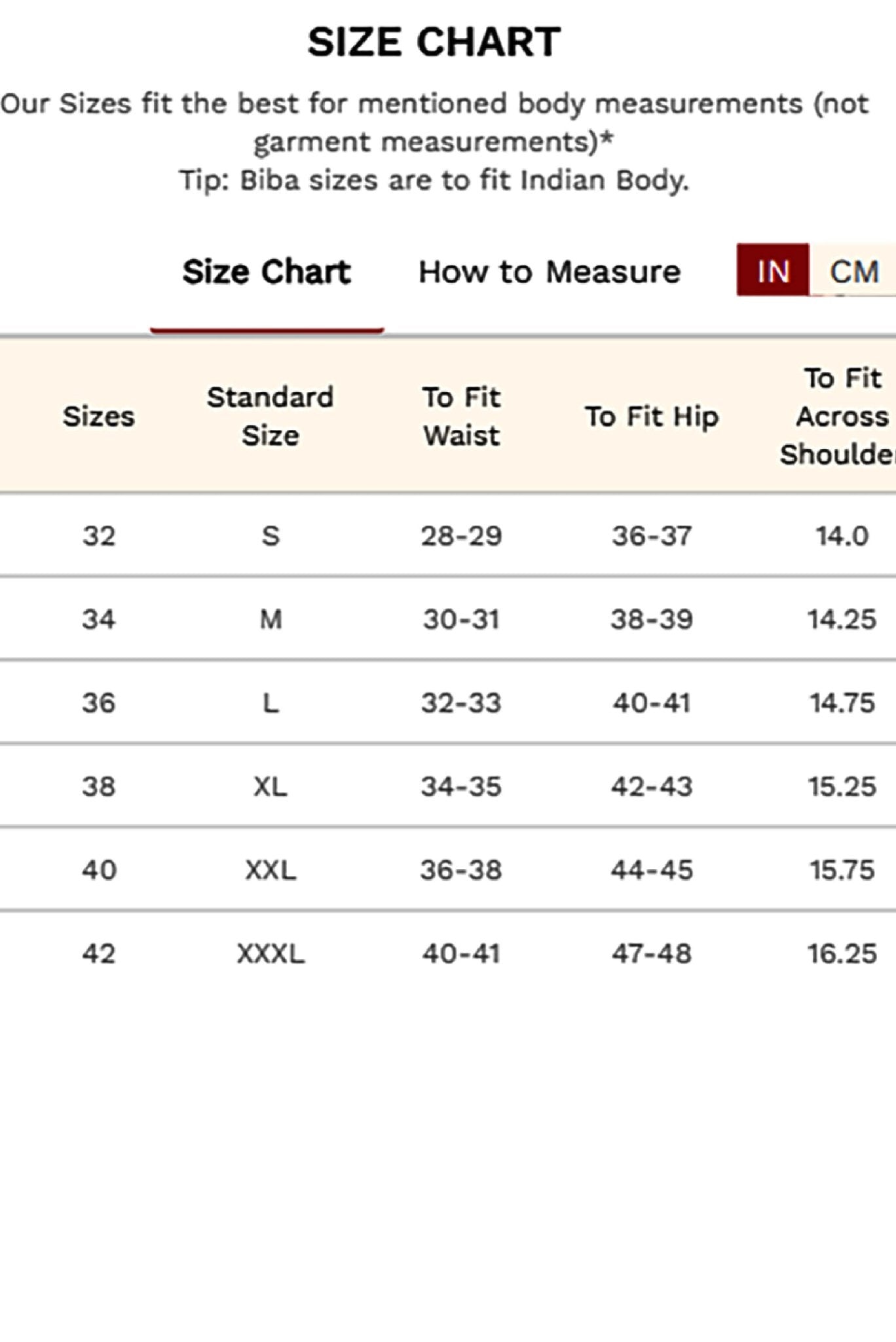896x1342 pixels.
Task: Click the Sizes column header
Action: (x=99, y=417)
